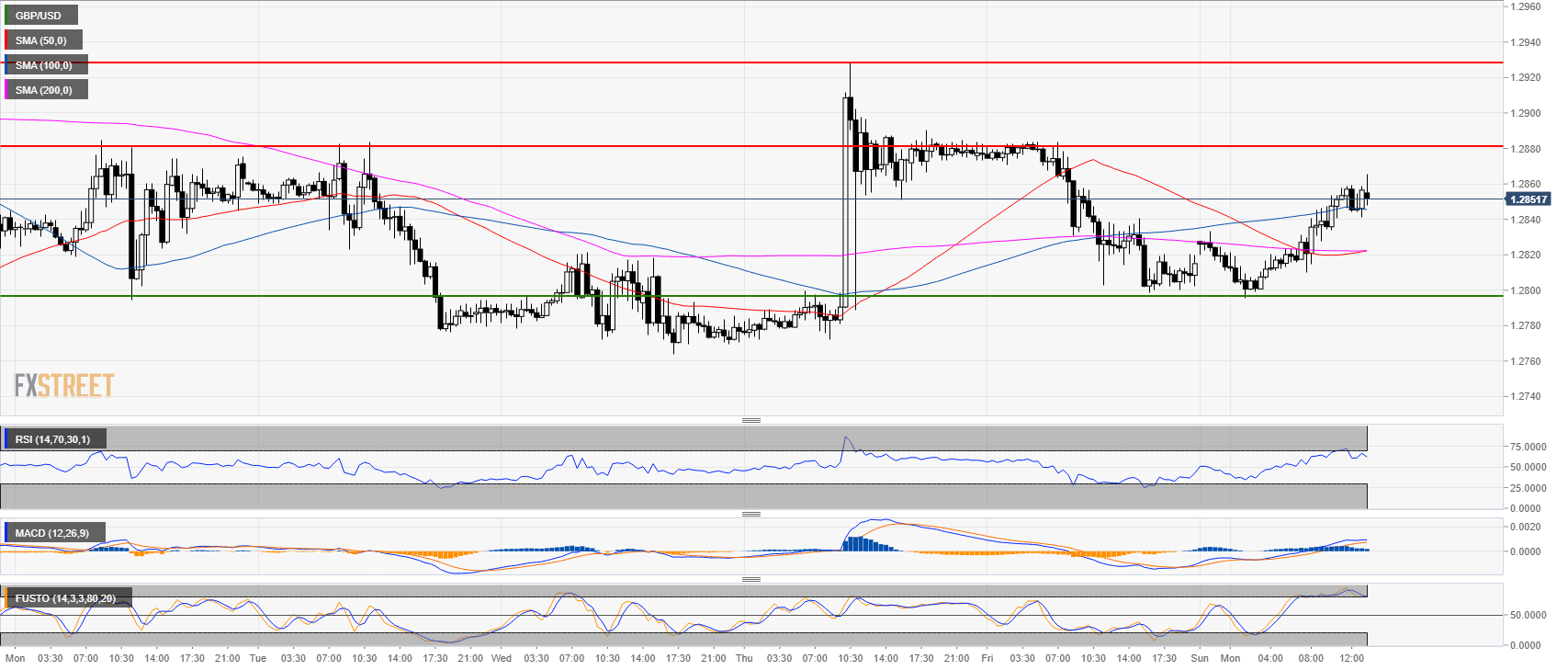Open the MACD (12,26,9) indicator settings
The image size is (1568, 670).
click(52, 533)
